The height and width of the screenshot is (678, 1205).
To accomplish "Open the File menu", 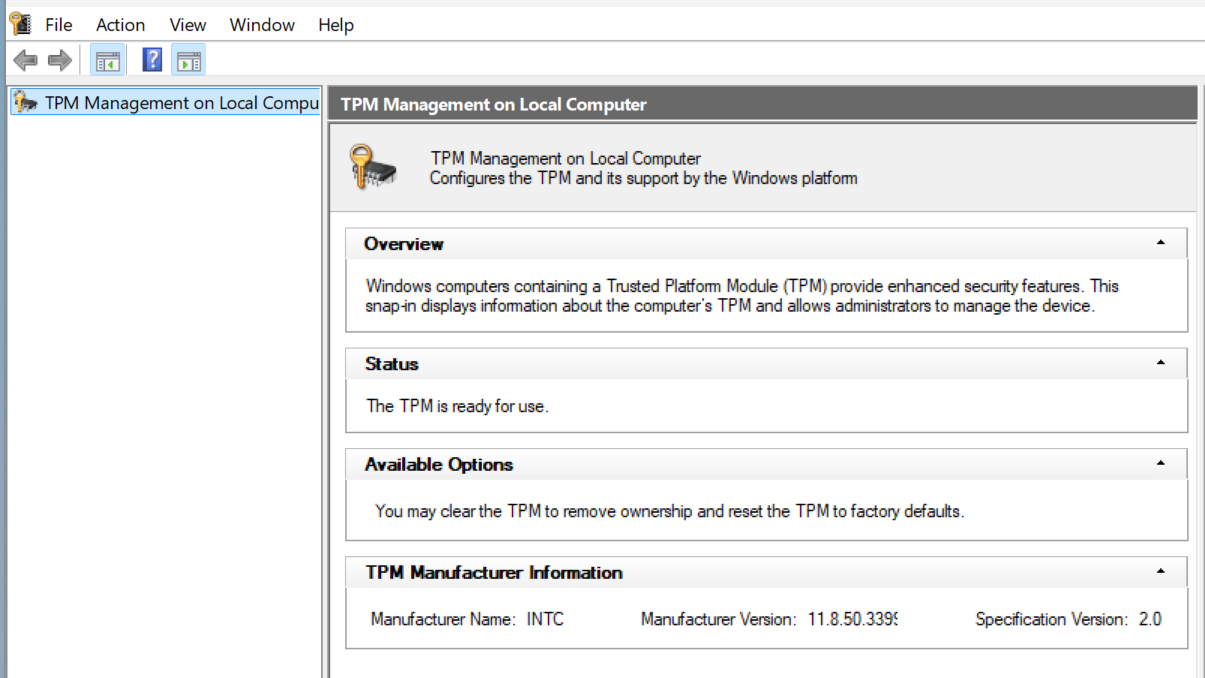I will (59, 25).
